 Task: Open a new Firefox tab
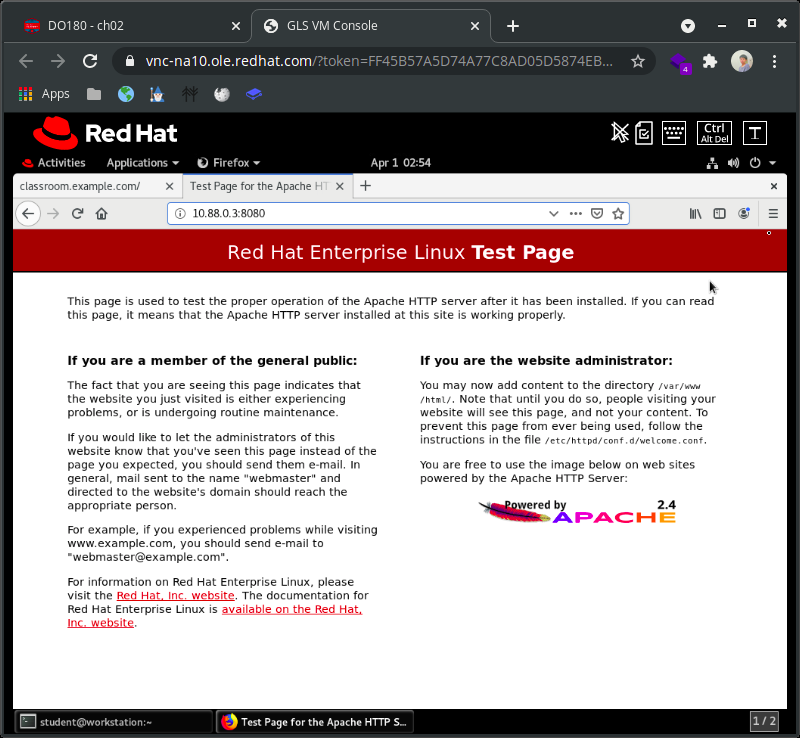(365, 186)
